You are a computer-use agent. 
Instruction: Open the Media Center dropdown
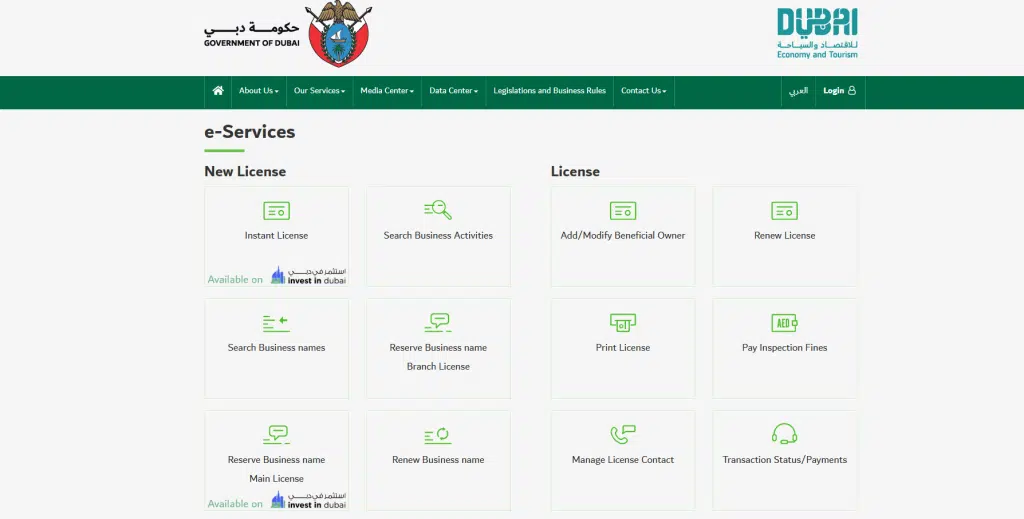(x=387, y=91)
